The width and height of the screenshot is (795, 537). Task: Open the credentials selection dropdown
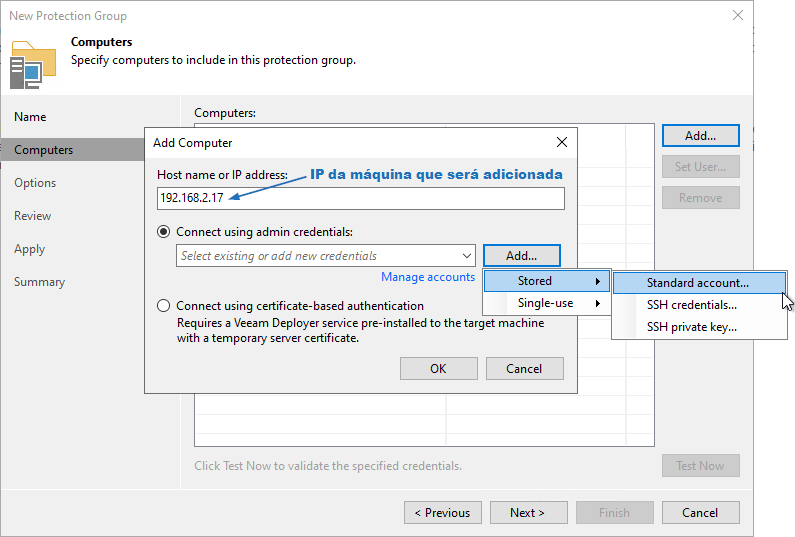(326, 256)
